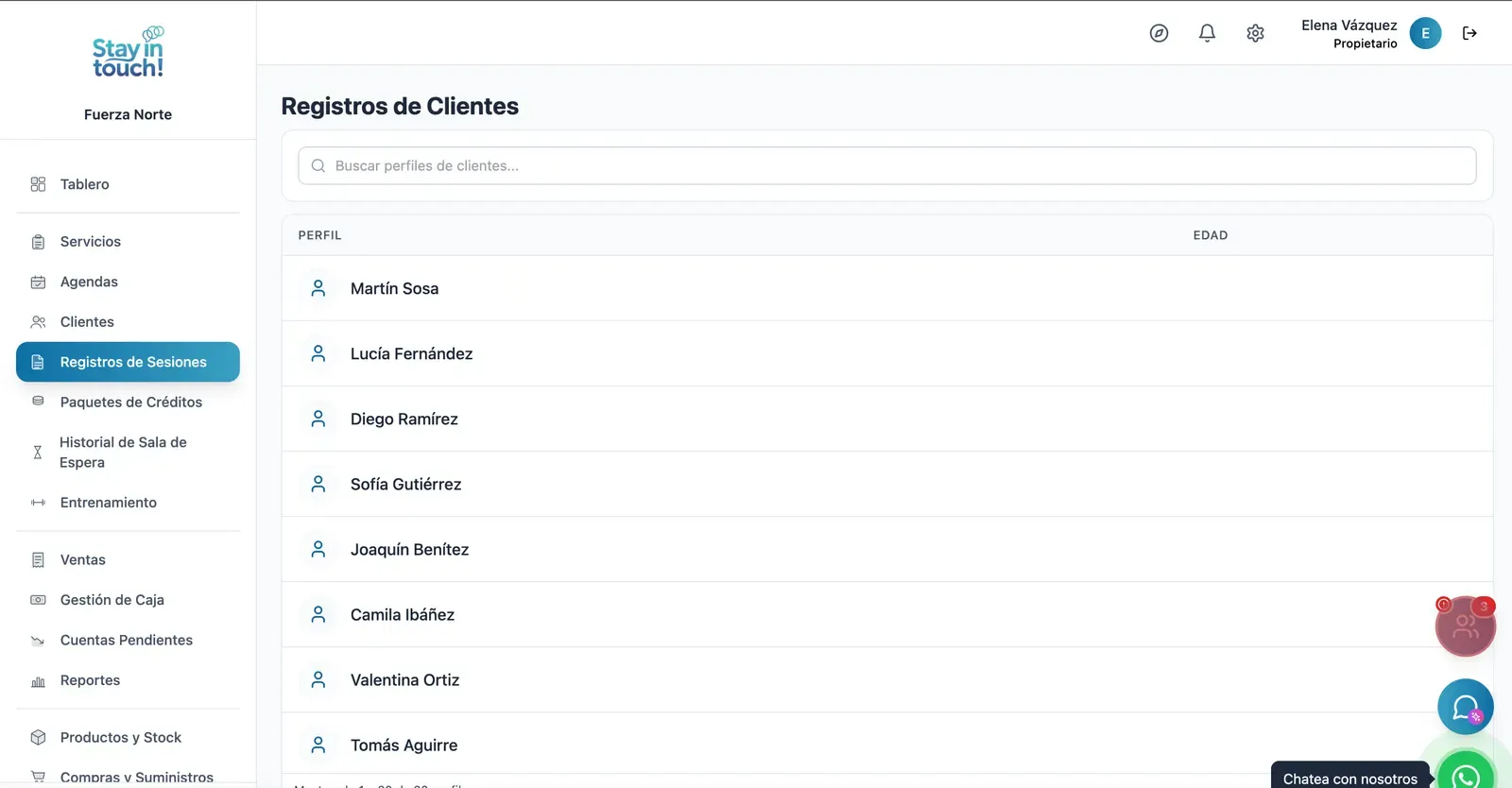Screen dimensions: 1512x788
Task: Open Camila Ibáñez's client record
Action: point(887,614)
